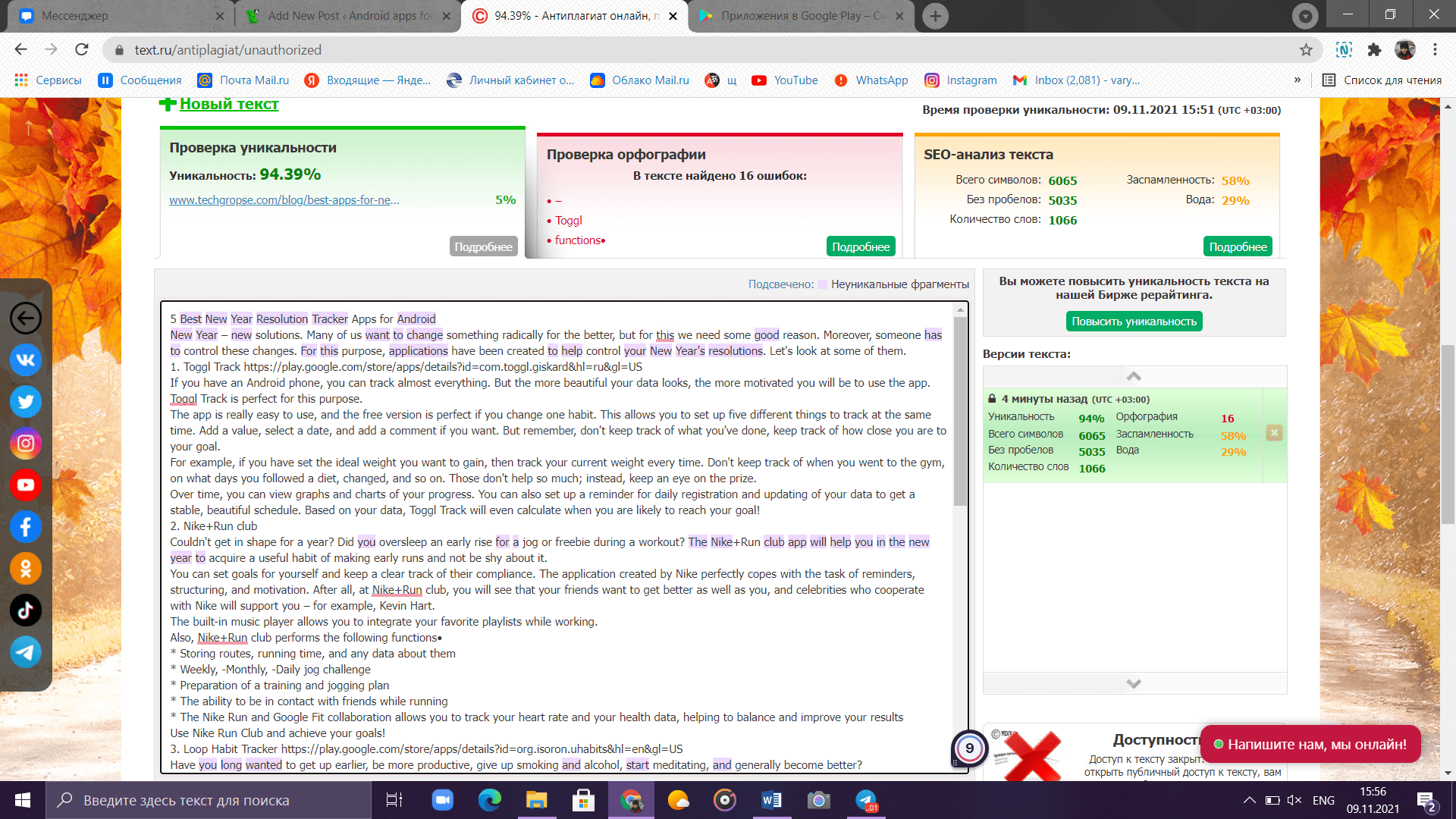Click the Toggl spelling error item
The height and width of the screenshot is (819, 1456).
point(568,221)
